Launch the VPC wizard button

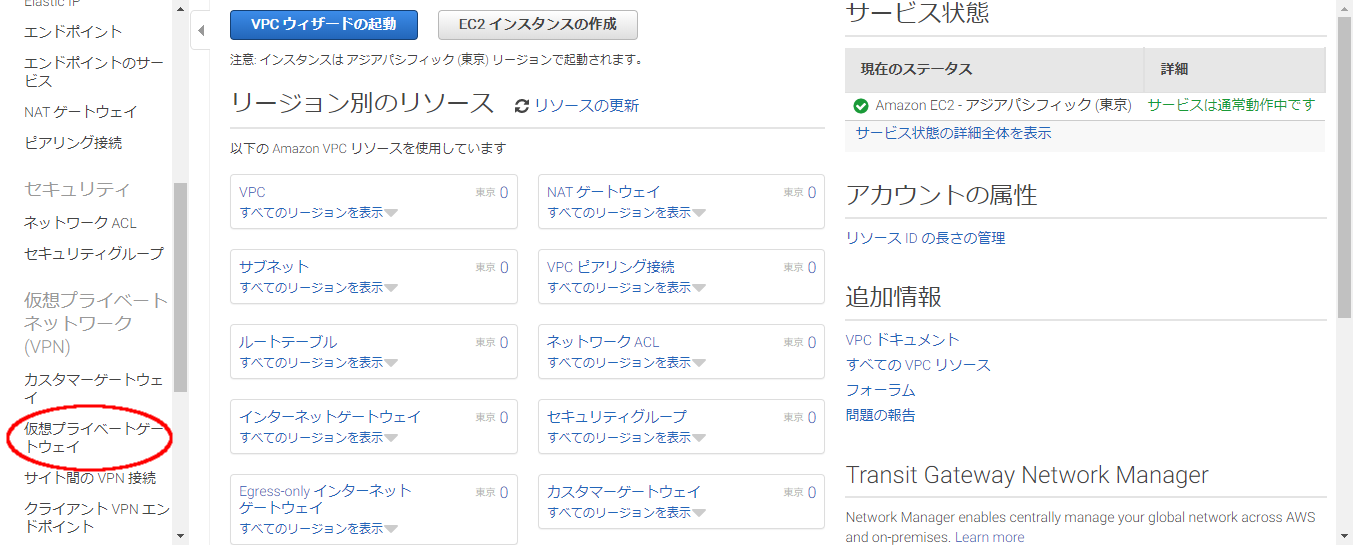(x=323, y=24)
